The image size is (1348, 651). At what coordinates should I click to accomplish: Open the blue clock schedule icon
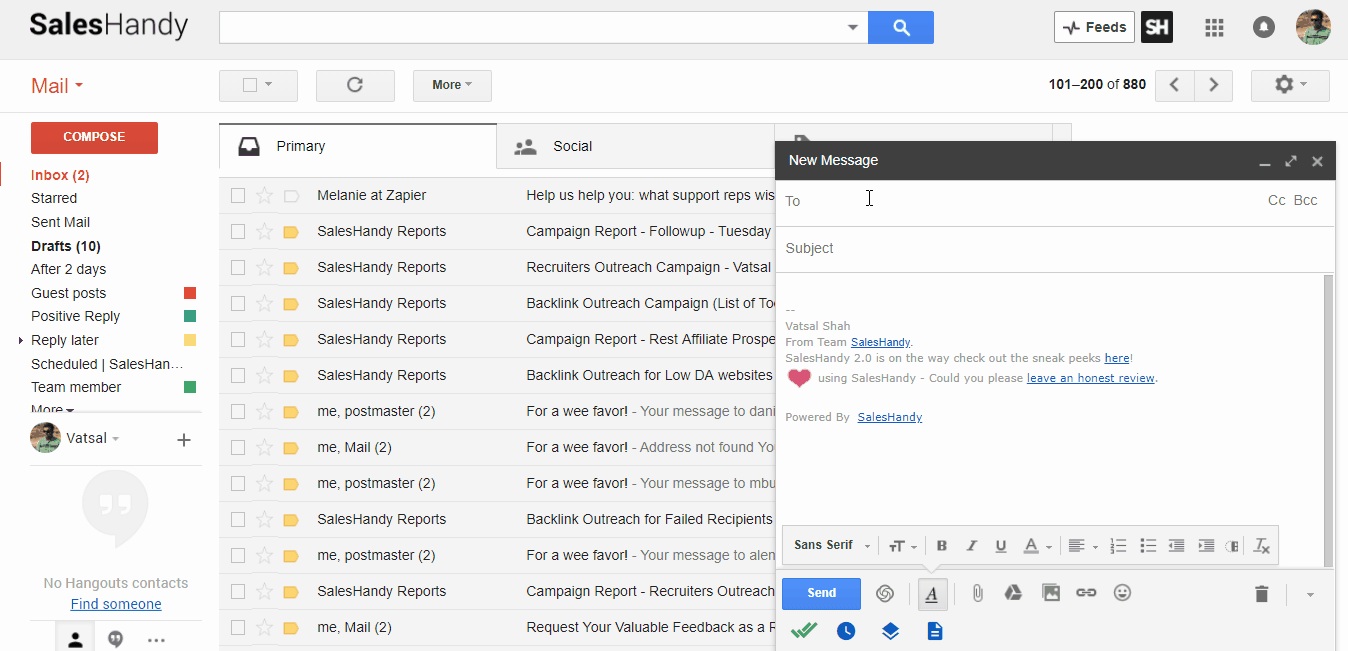[x=846, y=631]
